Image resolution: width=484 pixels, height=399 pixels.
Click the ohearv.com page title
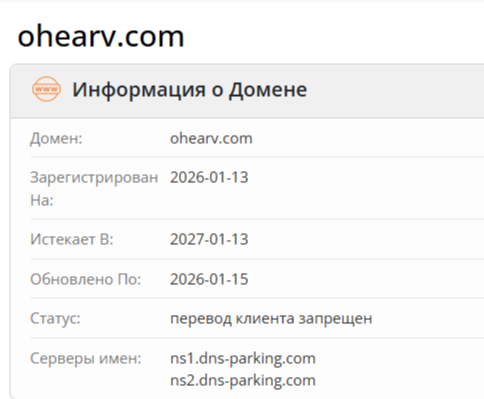101,36
